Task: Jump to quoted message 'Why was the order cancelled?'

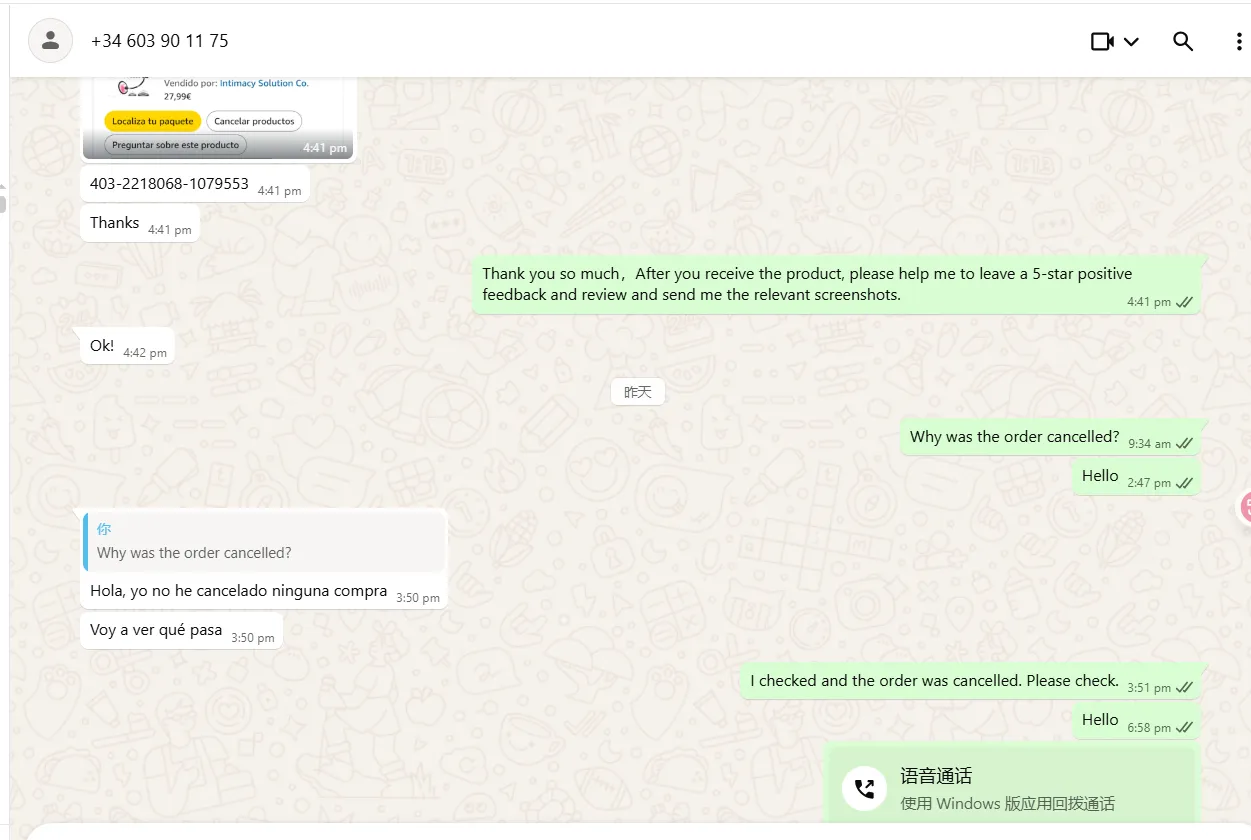Action: (265, 541)
